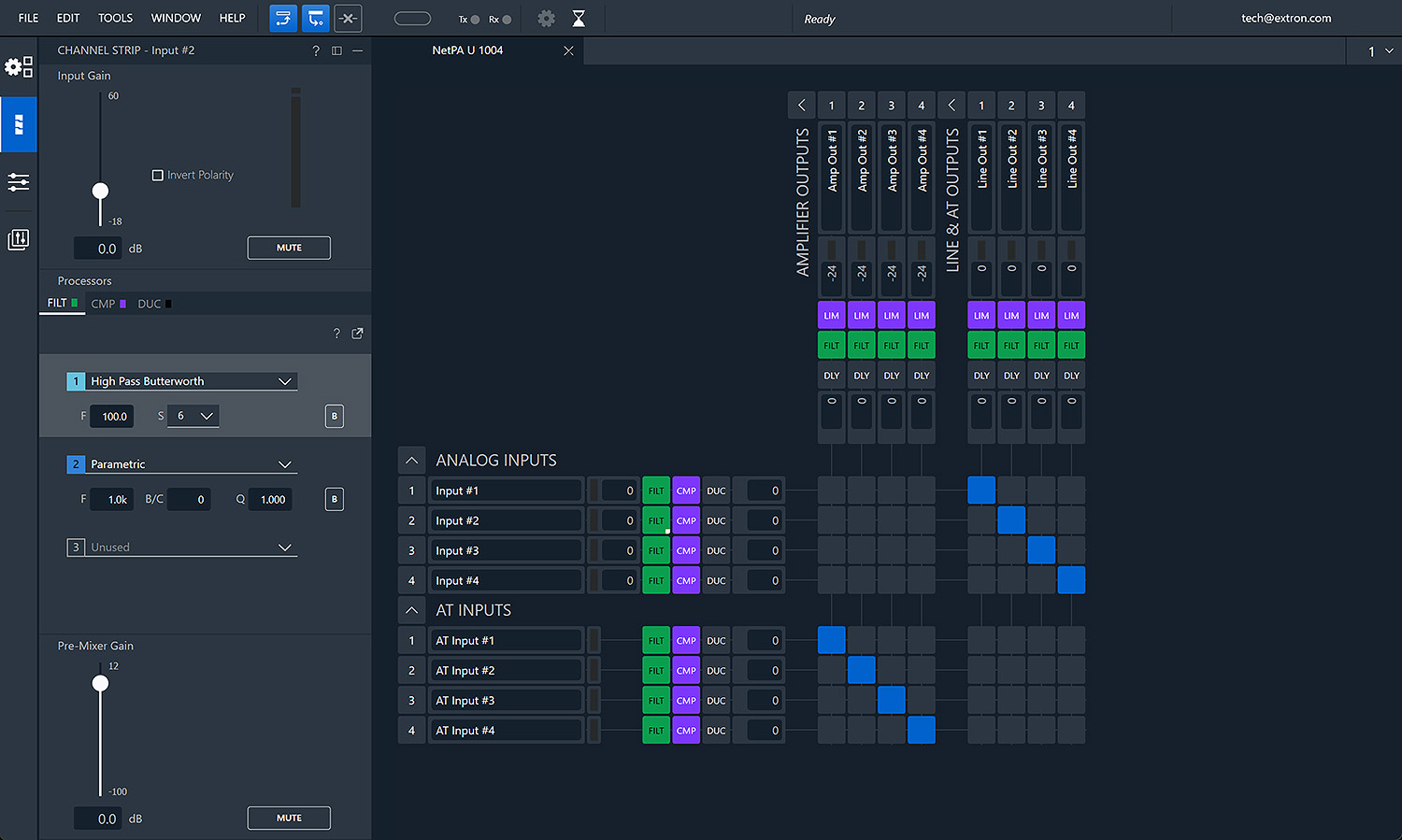This screenshot has width=1402, height=840.
Task: Toggle mix point AT Input #1 to Amp Out #1
Action: (832, 640)
